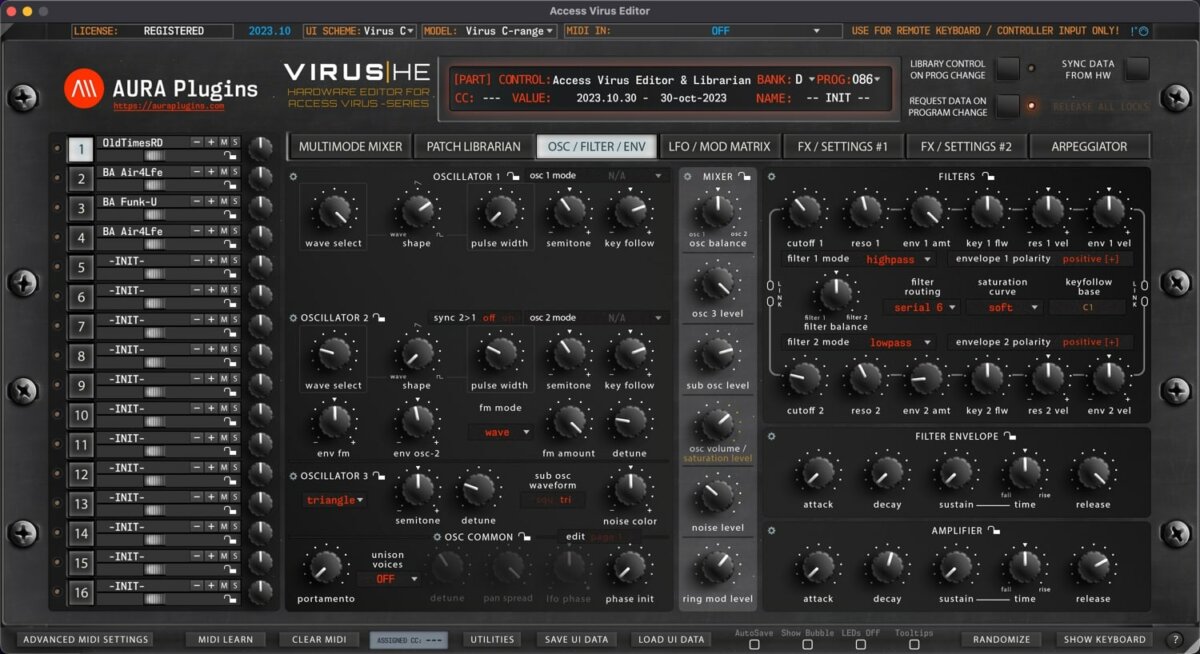Click the Randomize button
The image size is (1200, 654).
click(x=1001, y=639)
